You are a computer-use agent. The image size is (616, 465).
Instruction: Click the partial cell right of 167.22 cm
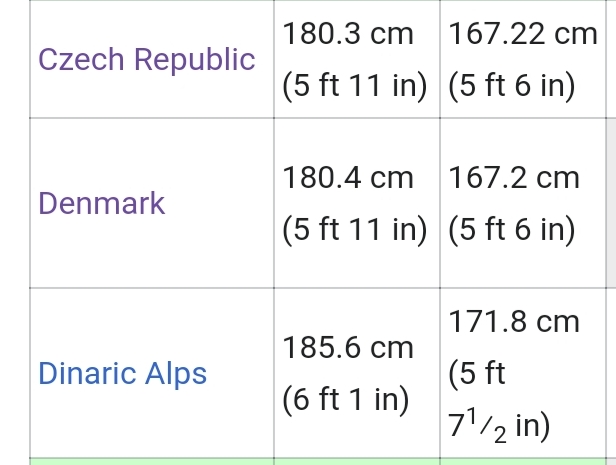point(609,60)
